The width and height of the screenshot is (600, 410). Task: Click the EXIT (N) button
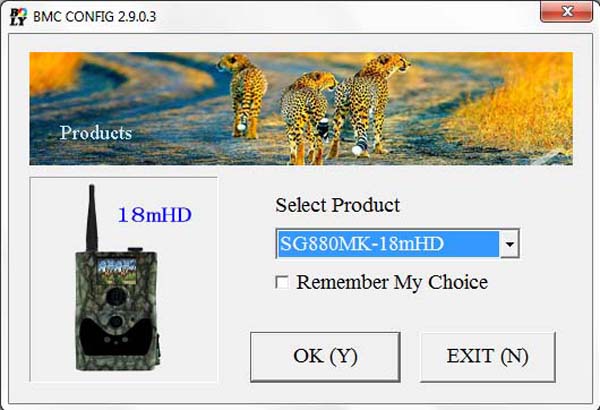point(488,357)
